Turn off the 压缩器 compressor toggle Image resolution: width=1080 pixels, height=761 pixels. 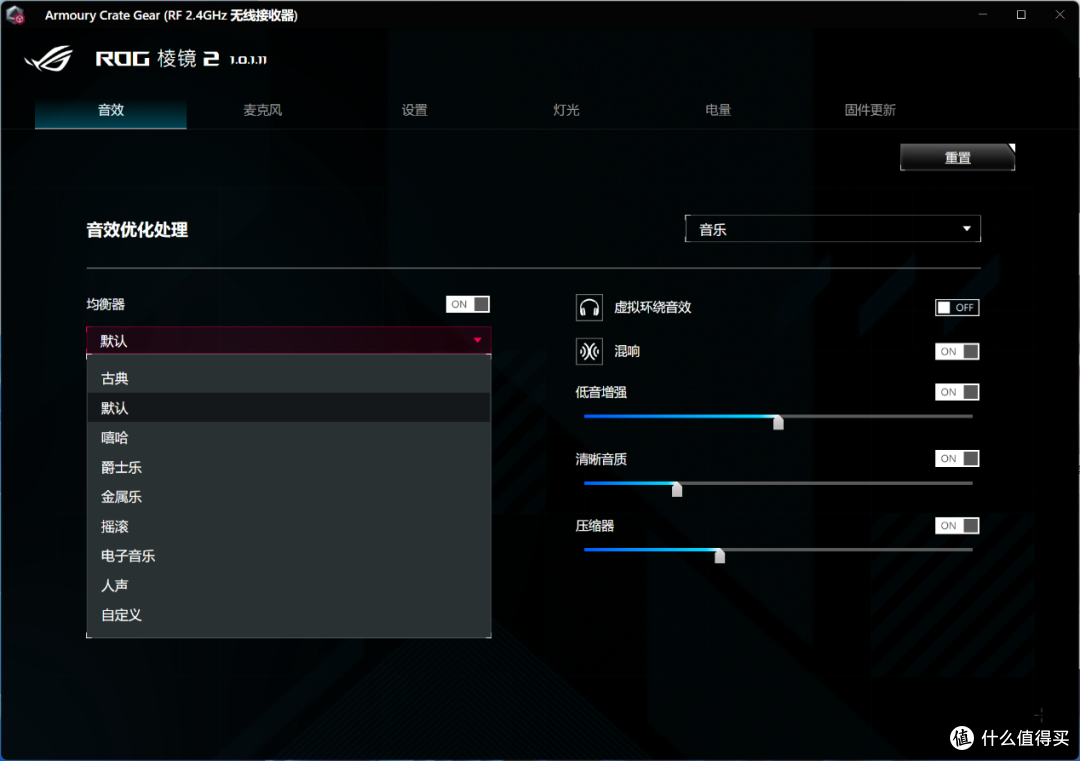click(x=957, y=525)
